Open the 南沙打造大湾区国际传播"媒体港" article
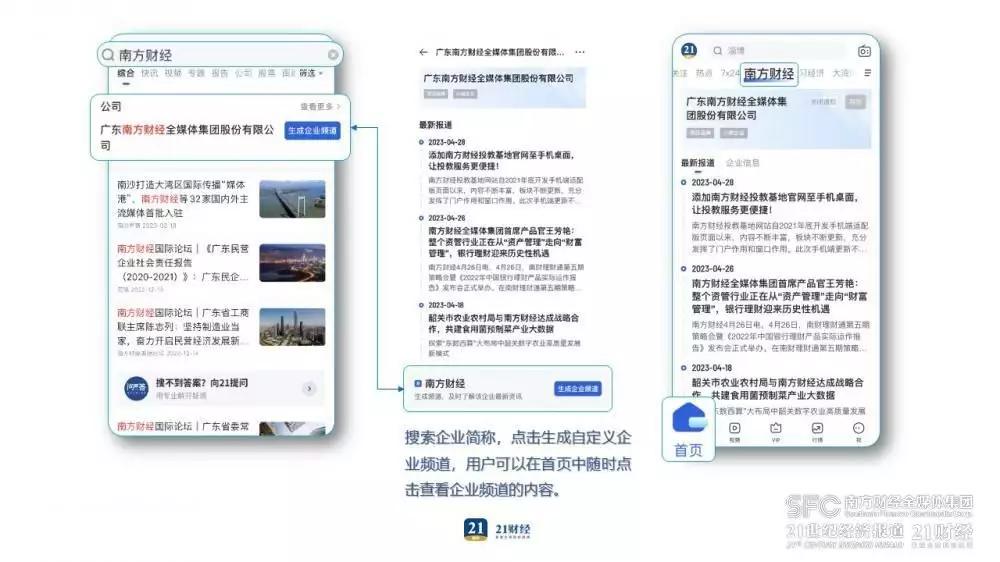The width and height of the screenshot is (1000, 562). (184, 198)
